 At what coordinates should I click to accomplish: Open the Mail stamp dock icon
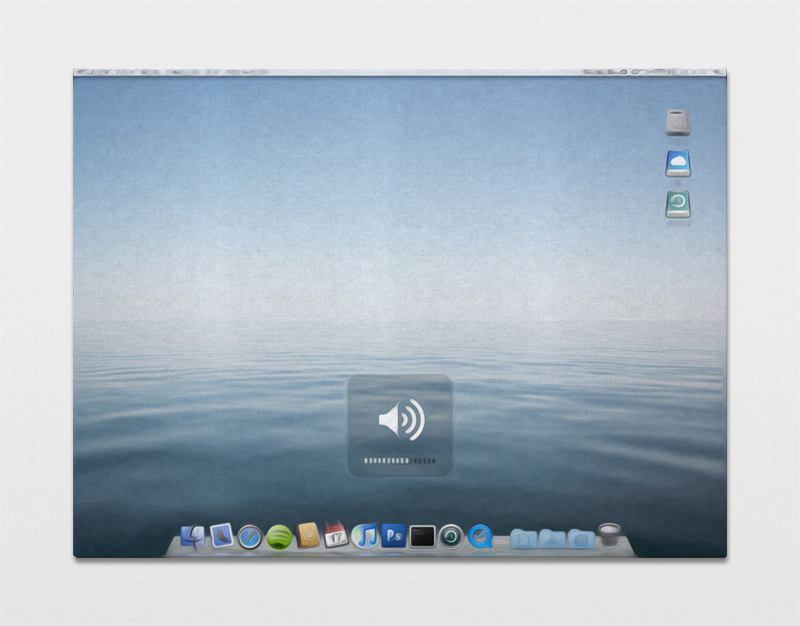click(x=222, y=536)
